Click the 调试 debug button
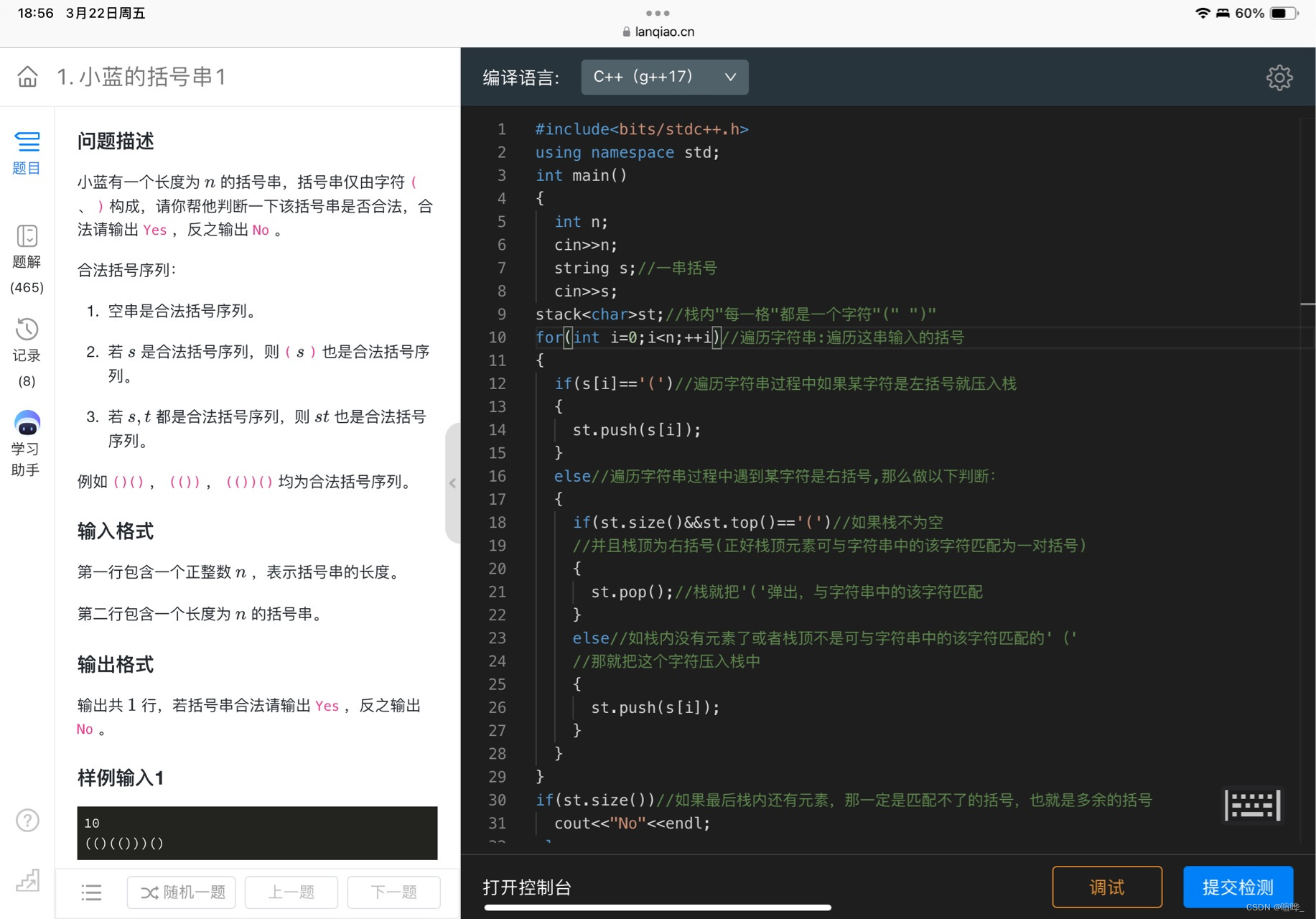1316x919 pixels. (1107, 887)
